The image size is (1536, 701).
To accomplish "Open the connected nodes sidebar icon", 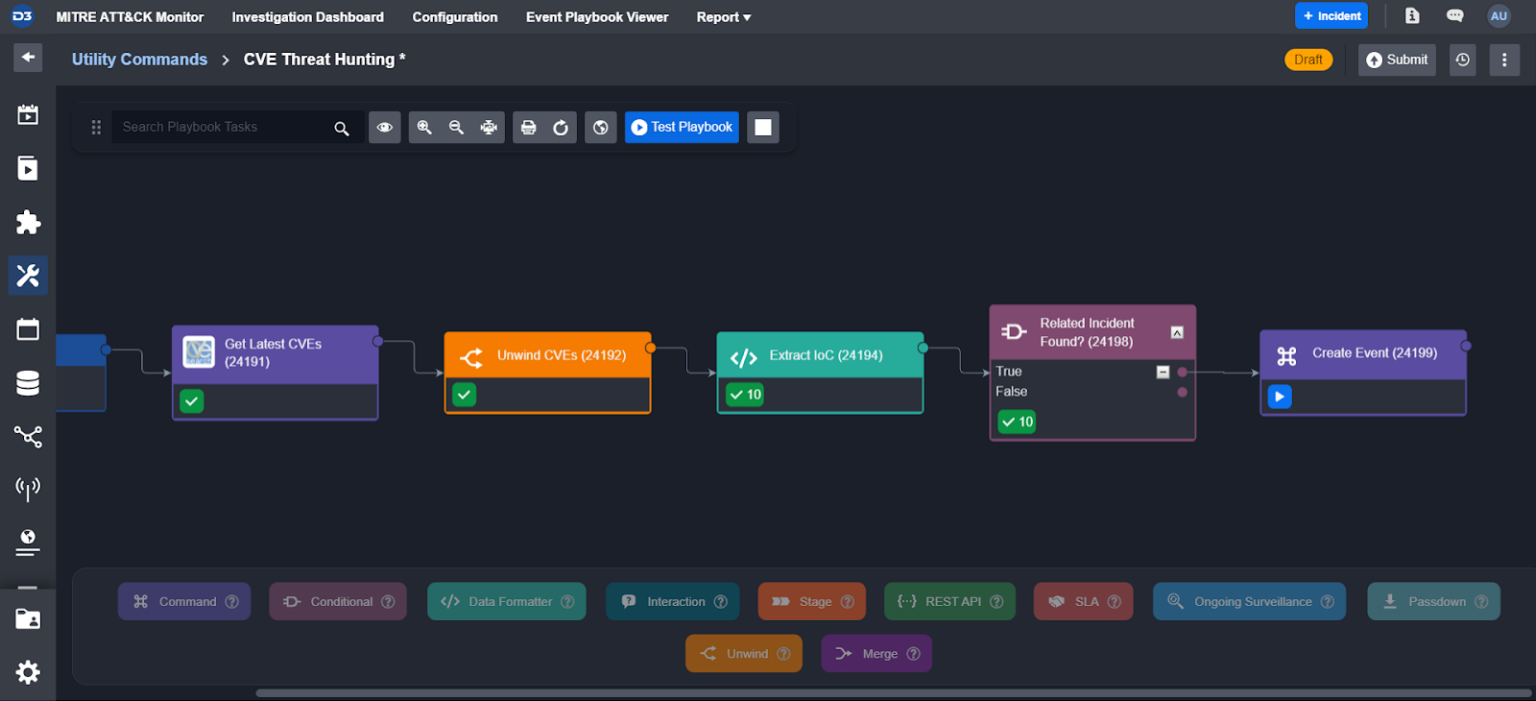I will coord(28,436).
